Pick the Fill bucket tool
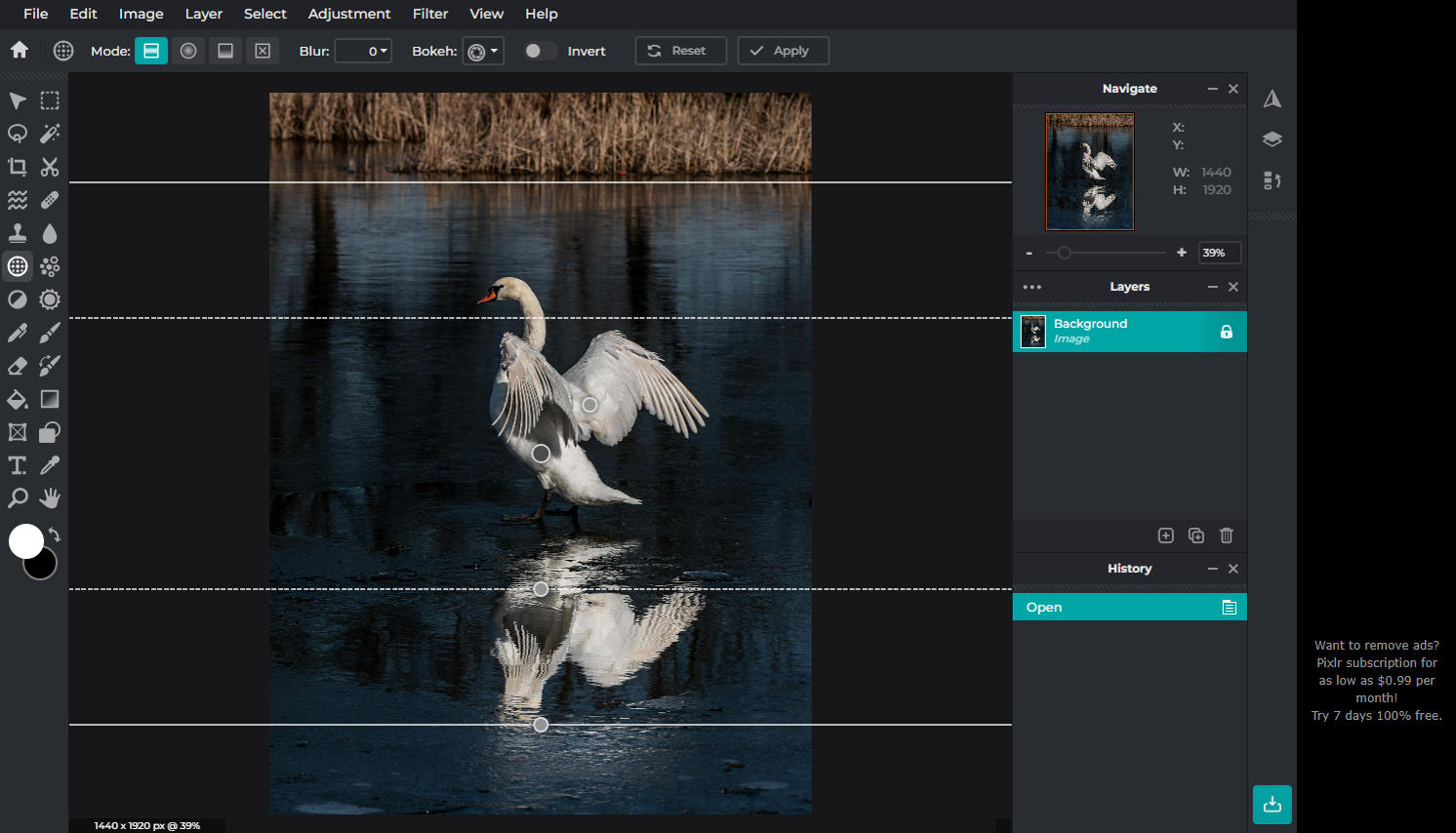1456x833 pixels. [x=17, y=399]
